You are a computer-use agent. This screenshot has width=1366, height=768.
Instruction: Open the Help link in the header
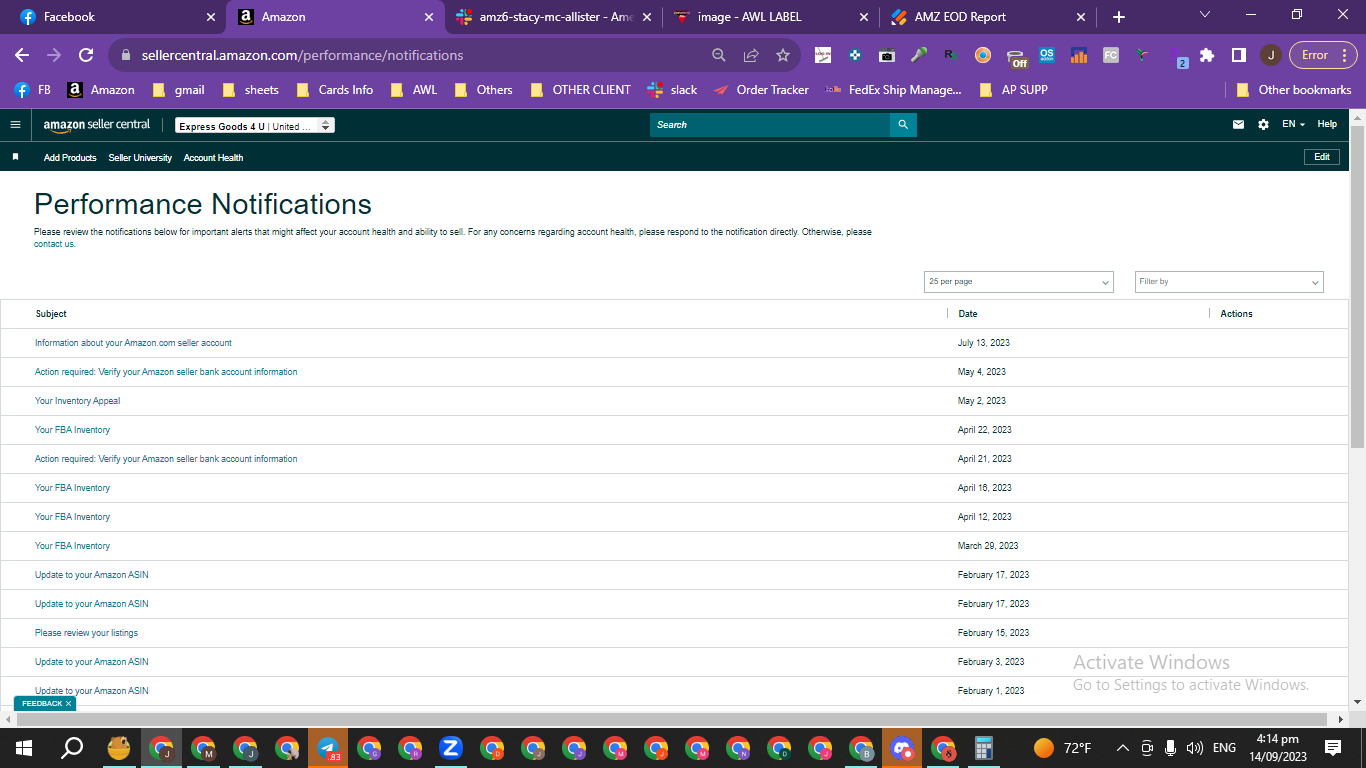click(1327, 124)
